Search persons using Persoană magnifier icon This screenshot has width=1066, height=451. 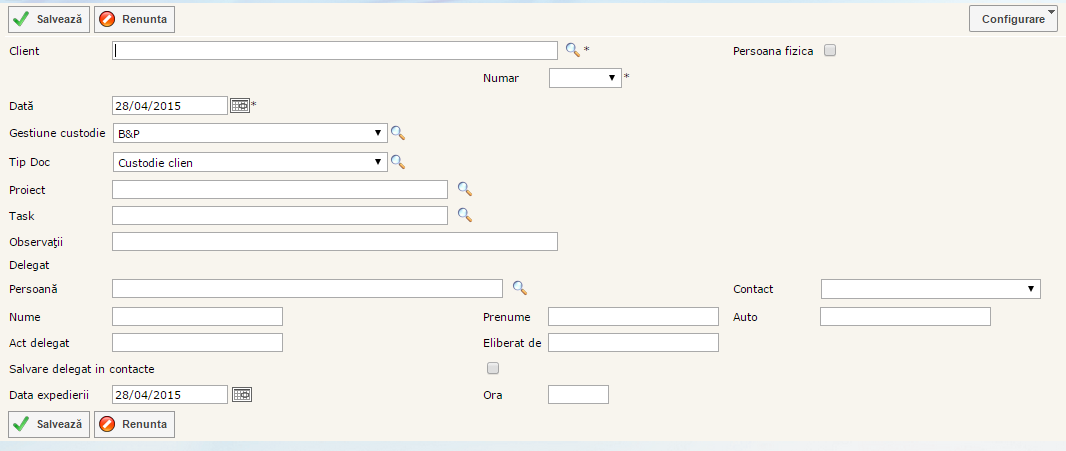[519, 288]
